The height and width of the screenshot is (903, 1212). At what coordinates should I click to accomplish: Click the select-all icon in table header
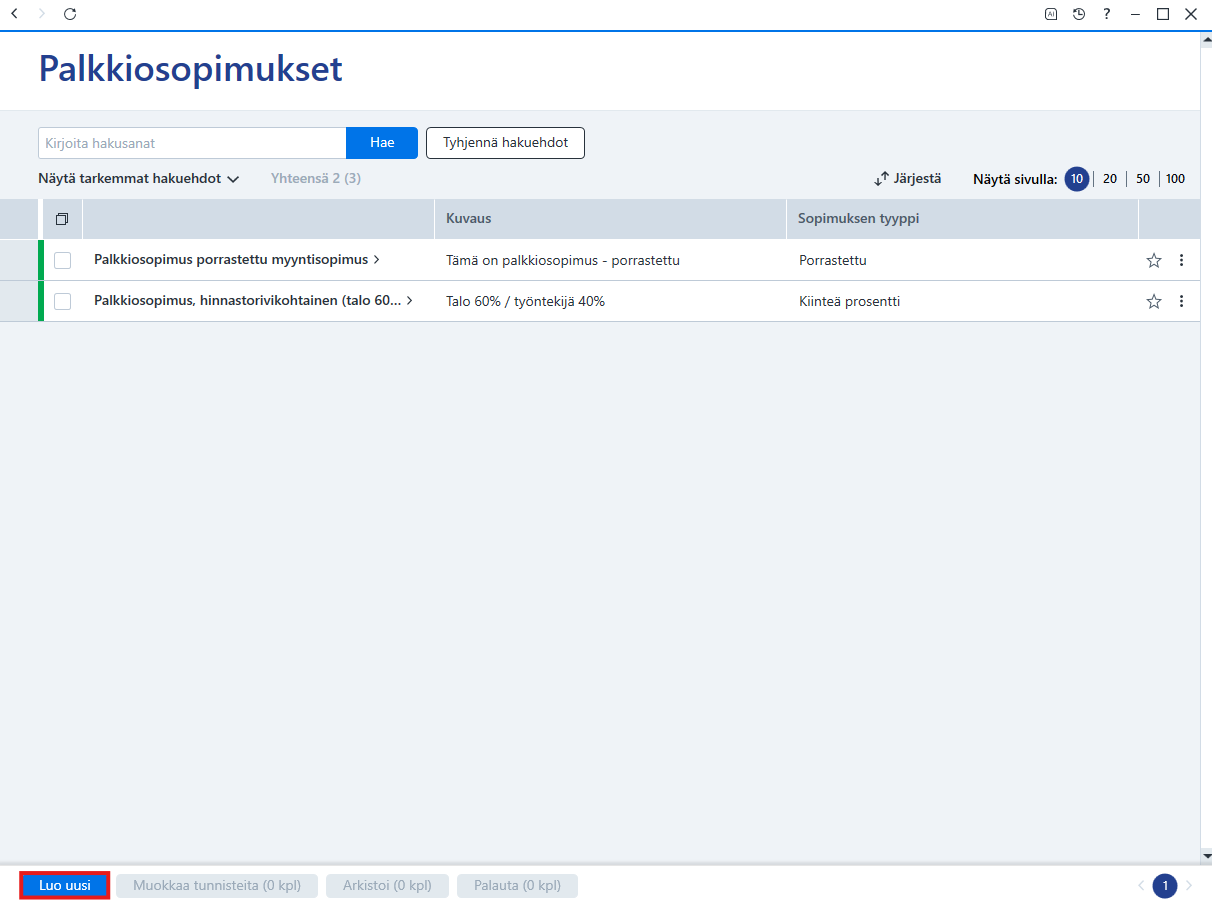[62, 219]
